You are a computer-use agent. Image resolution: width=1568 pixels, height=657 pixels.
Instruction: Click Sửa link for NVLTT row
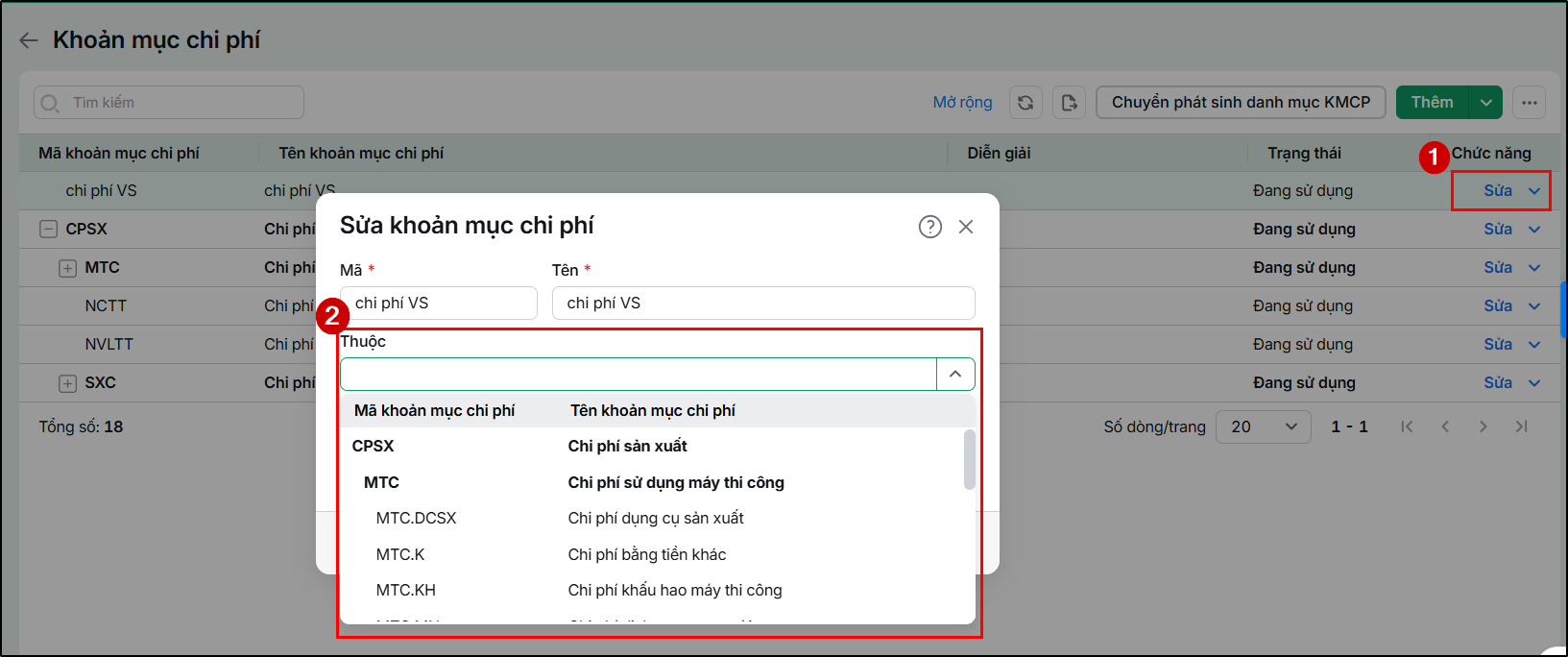click(x=1498, y=344)
